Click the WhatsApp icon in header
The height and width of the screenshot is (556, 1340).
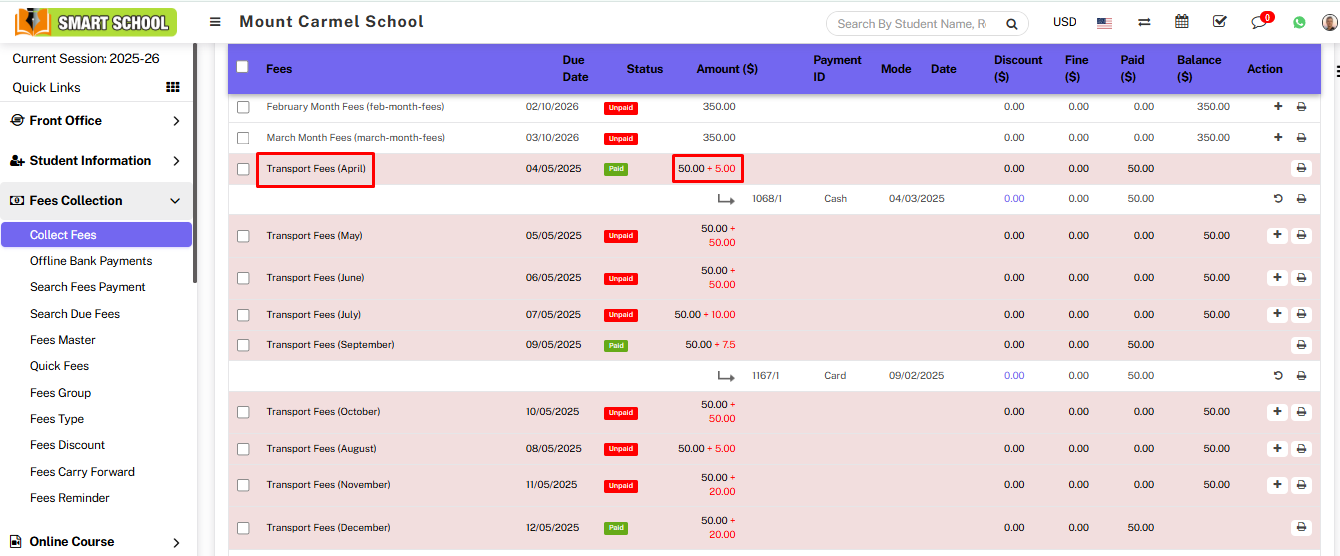pyautogui.click(x=1299, y=22)
